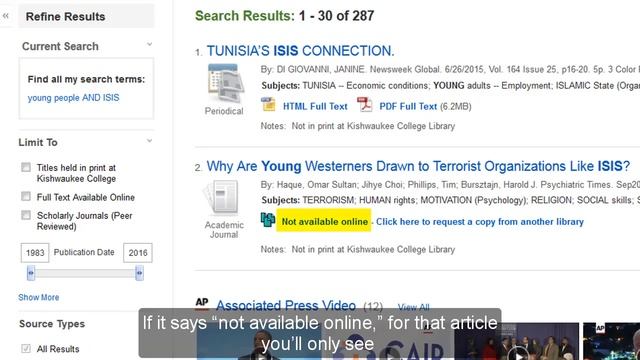Click the Periodical icon for result 1
Screen dimensions: 640x360
tap(226, 83)
